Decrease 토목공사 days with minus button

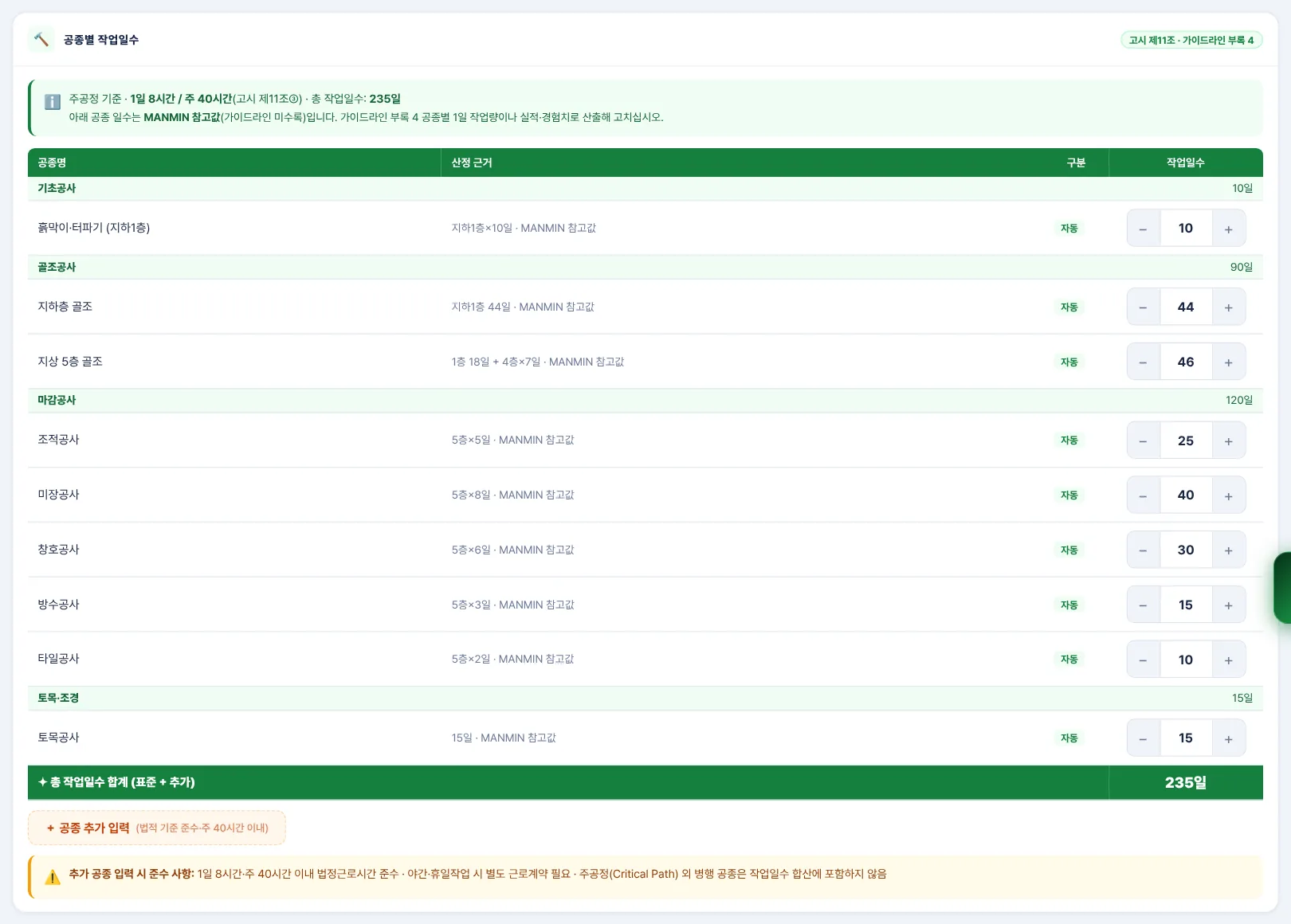pos(1143,738)
